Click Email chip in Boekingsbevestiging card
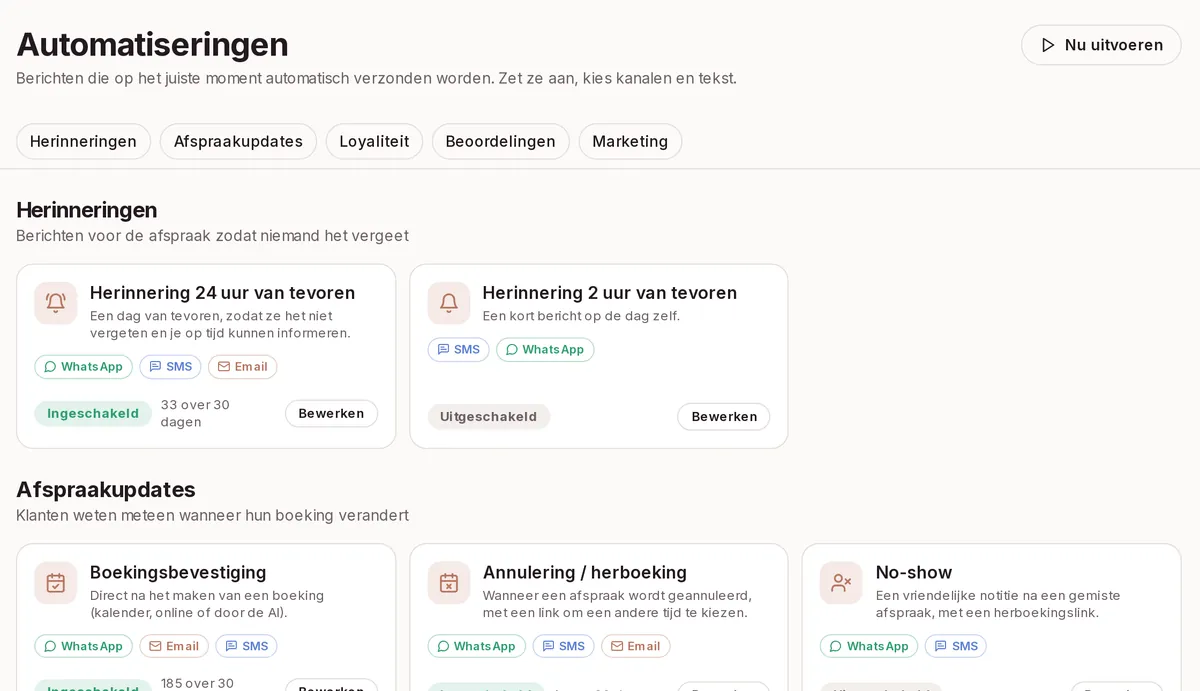The width and height of the screenshot is (1200, 691). (x=174, y=646)
